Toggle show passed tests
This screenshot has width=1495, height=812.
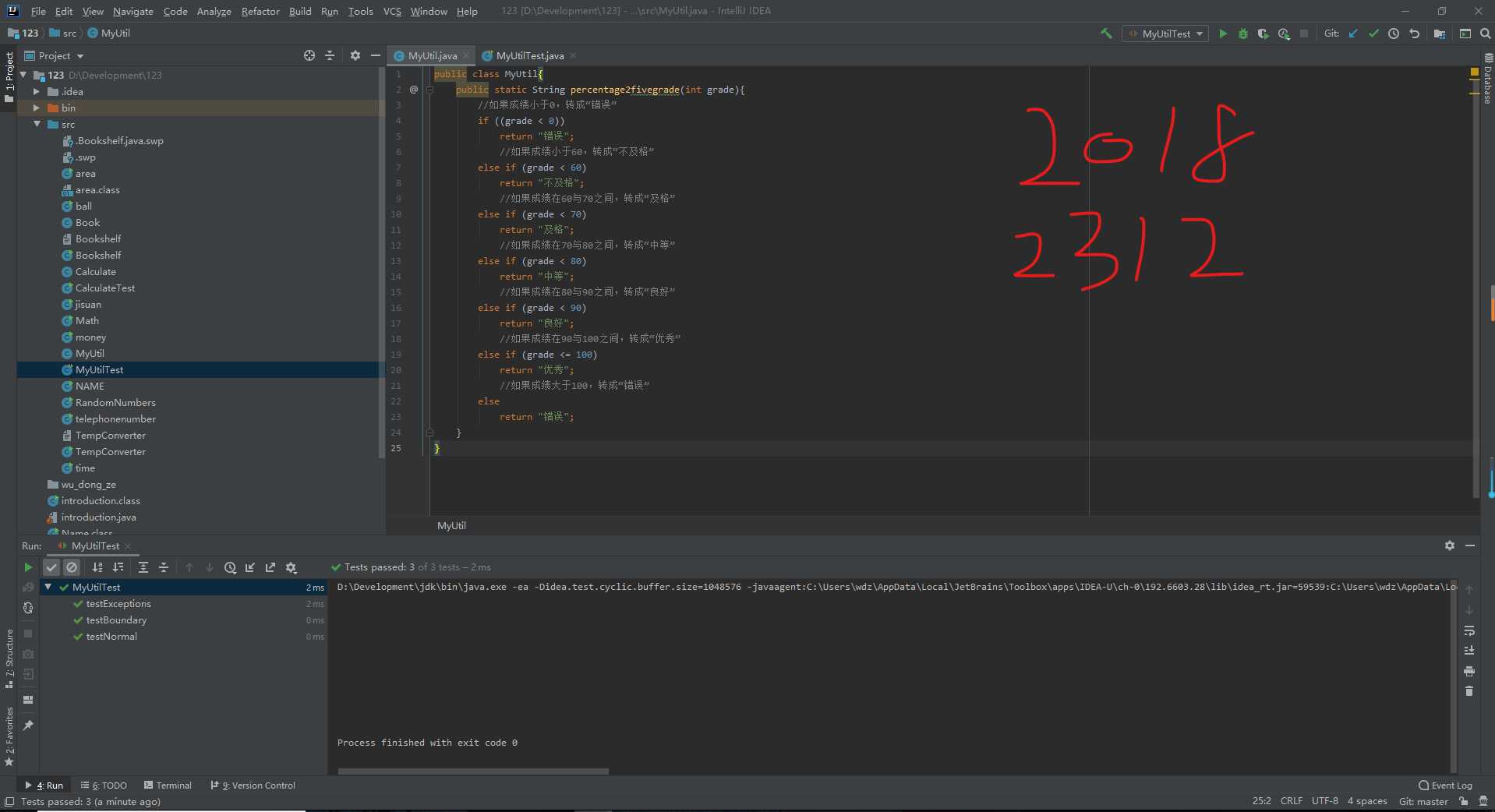(51, 567)
